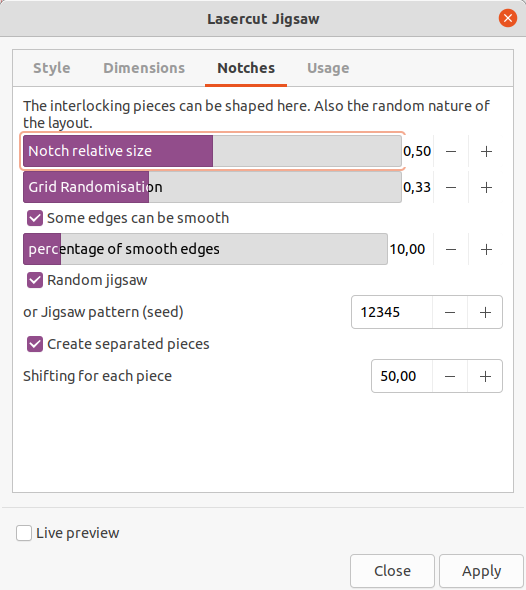
Task: Increase Notch relative size with plus button
Action: click(486, 151)
